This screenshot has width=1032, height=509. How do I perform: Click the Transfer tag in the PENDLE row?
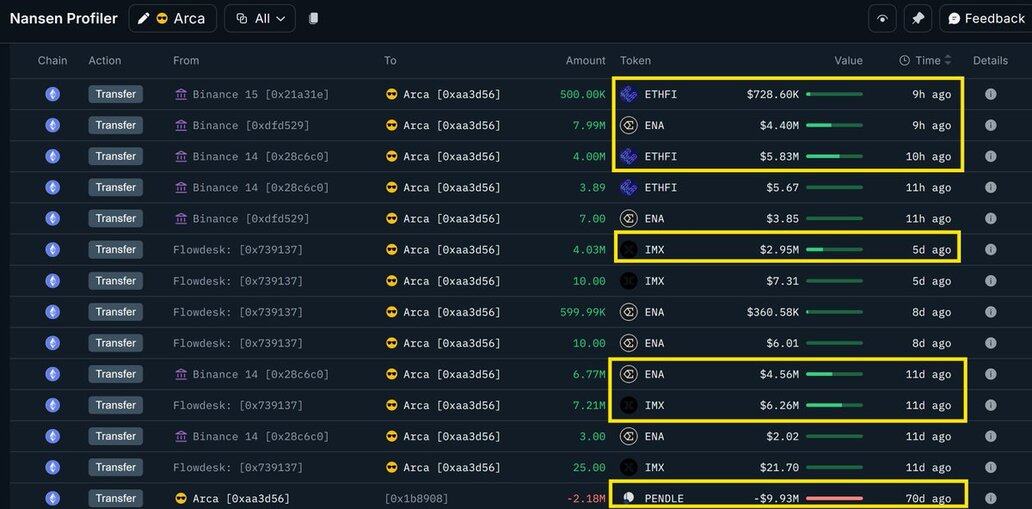[115, 498]
